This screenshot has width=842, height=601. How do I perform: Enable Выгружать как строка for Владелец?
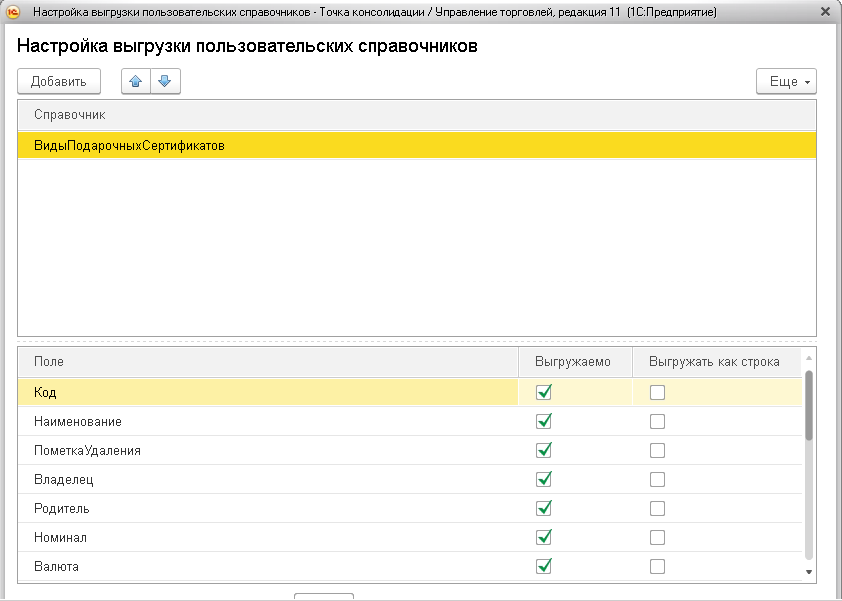657,480
